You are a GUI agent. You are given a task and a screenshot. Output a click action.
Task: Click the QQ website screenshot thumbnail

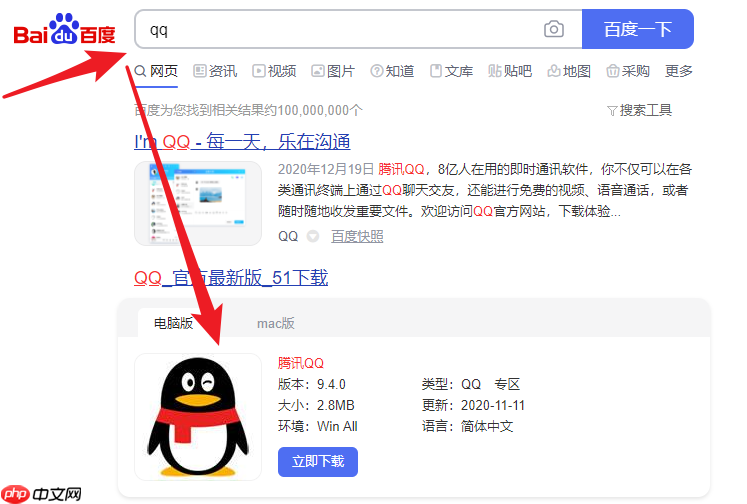coord(198,203)
